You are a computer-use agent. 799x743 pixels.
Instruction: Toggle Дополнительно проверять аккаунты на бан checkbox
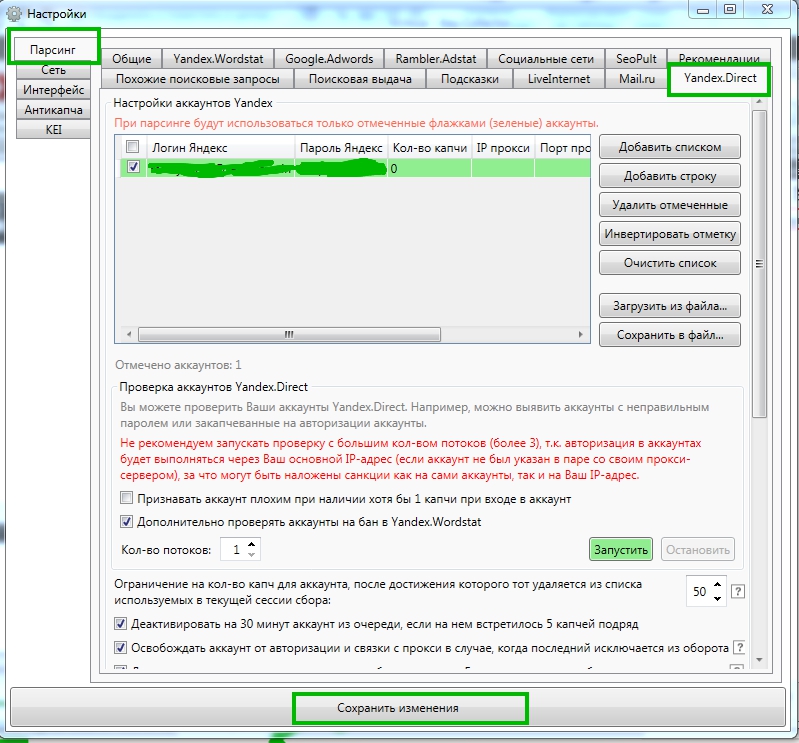pos(126,521)
